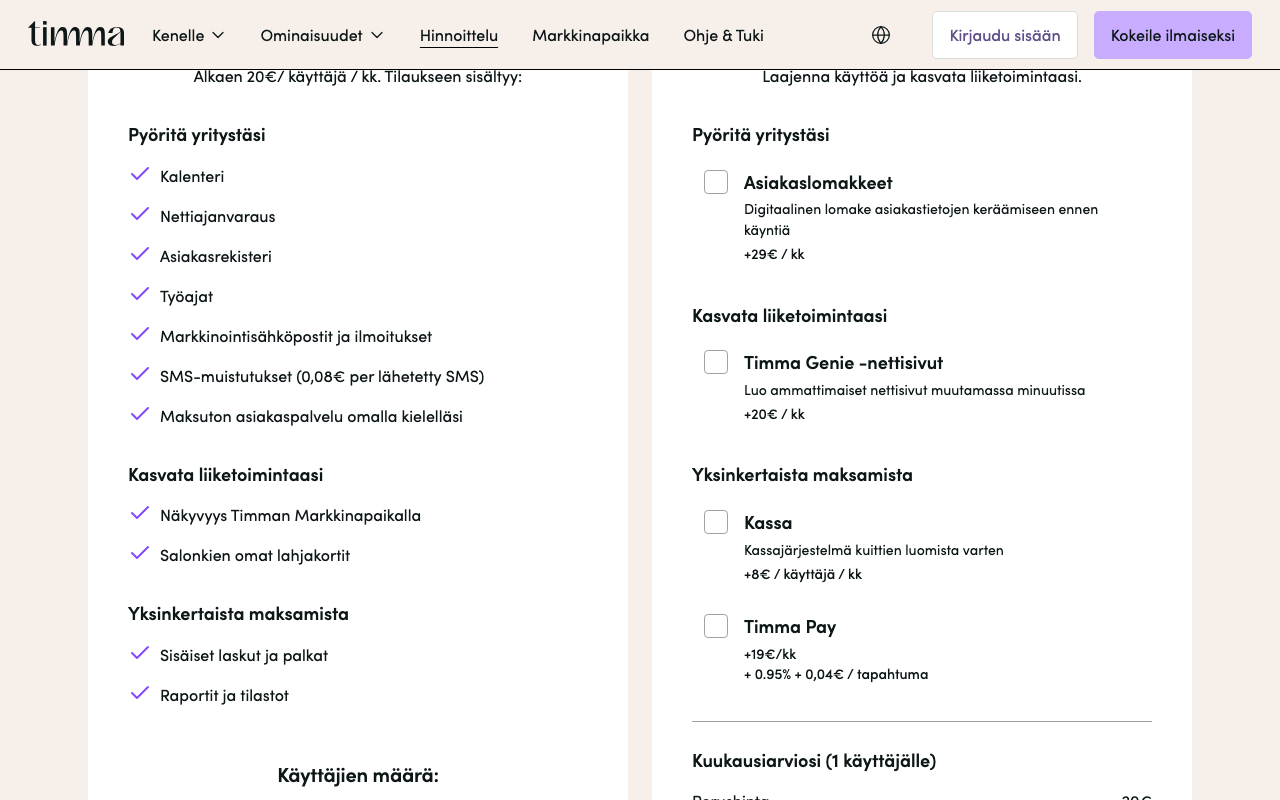Image resolution: width=1280 pixels, height=800 pixels.
Task: Enable the Asiakaslomakkeet add-on checkbox
Action: [716, 182]
